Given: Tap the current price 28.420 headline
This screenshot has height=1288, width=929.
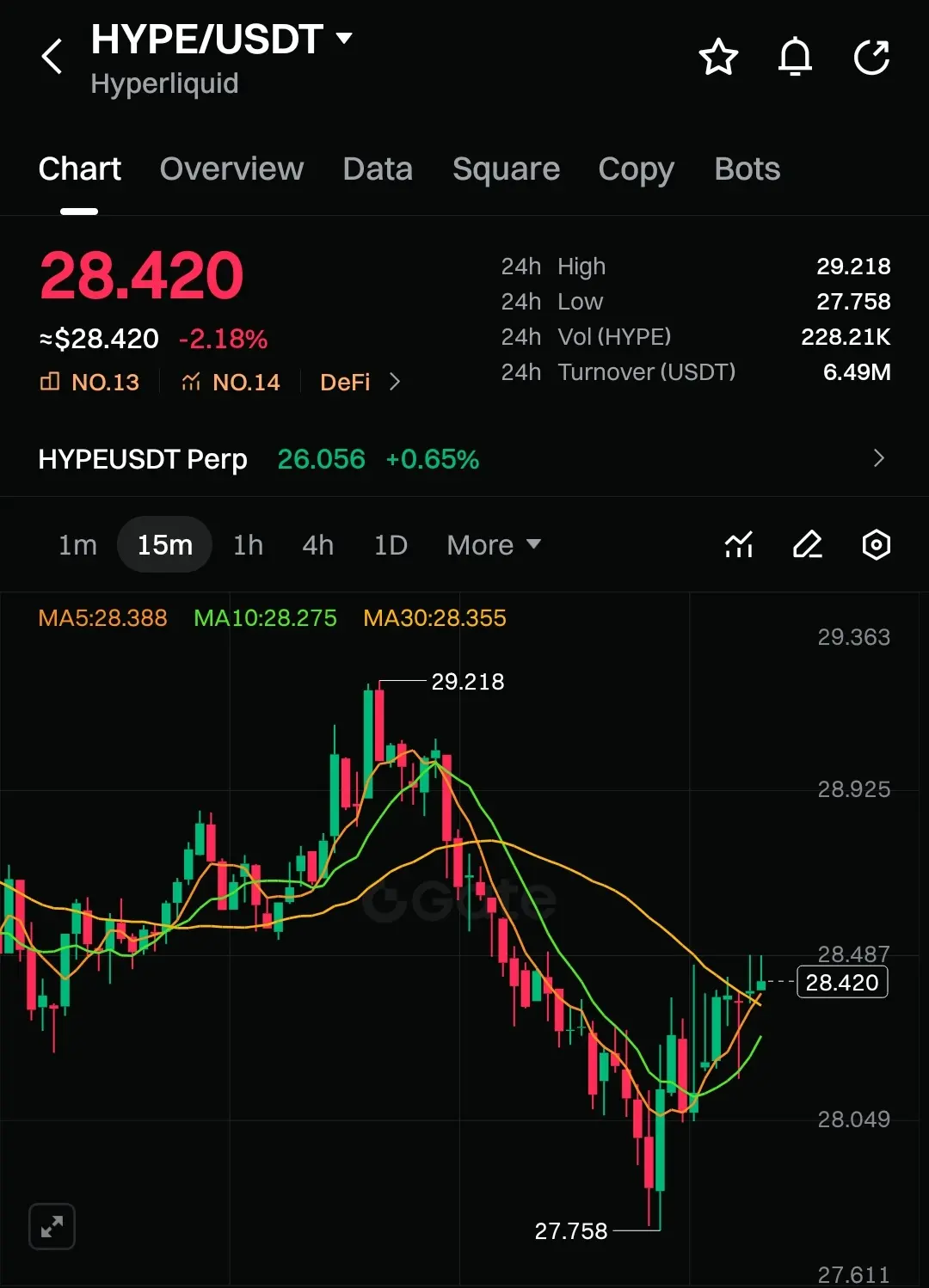Looking at the screenshot, I should (x=142, y=276).
